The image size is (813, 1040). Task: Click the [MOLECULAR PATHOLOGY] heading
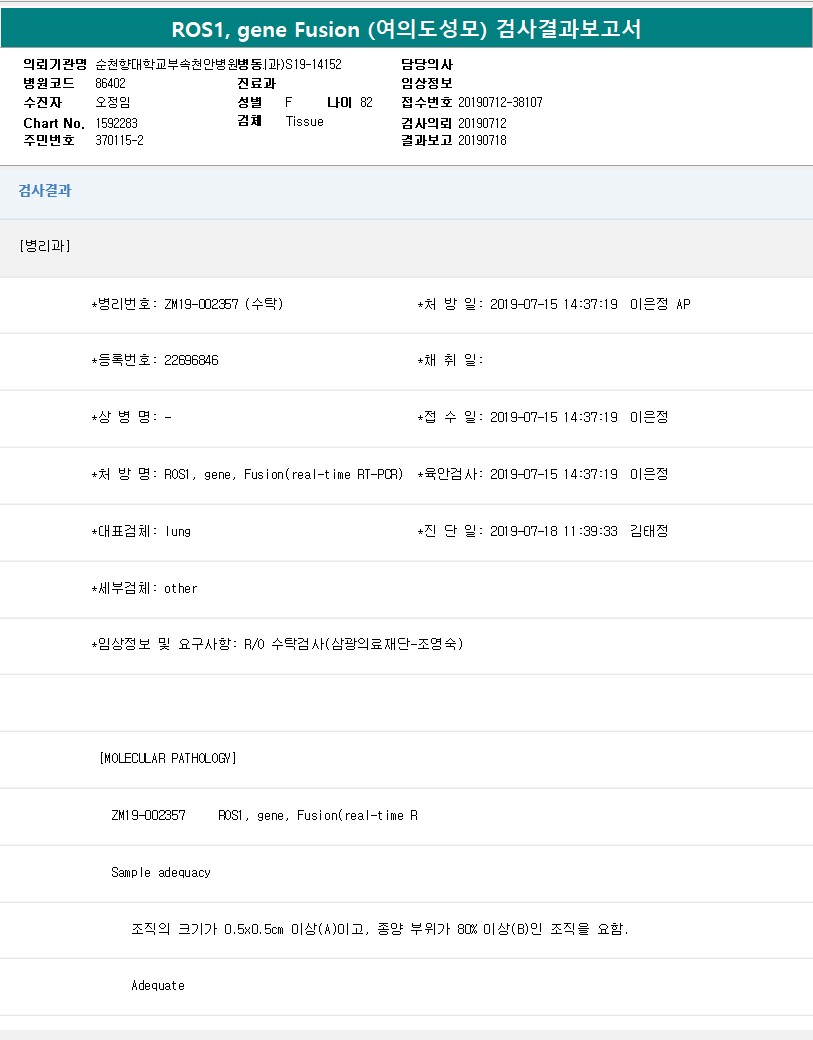tap(168, 758)
